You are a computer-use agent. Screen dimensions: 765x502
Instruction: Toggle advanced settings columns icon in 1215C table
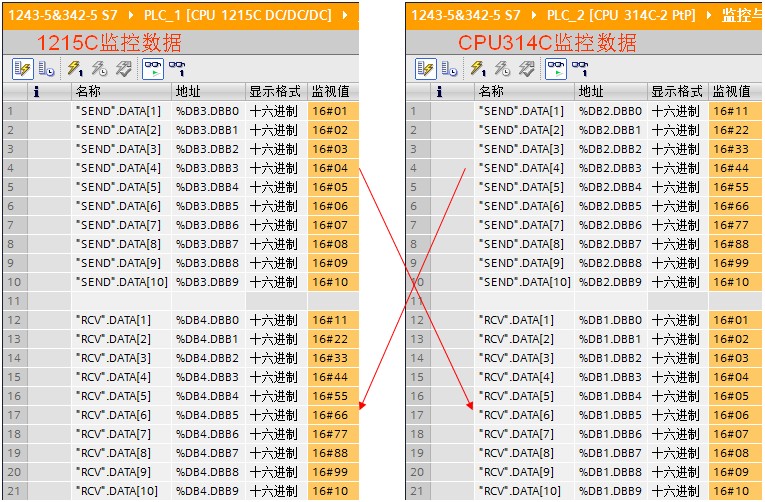[46, 69]
